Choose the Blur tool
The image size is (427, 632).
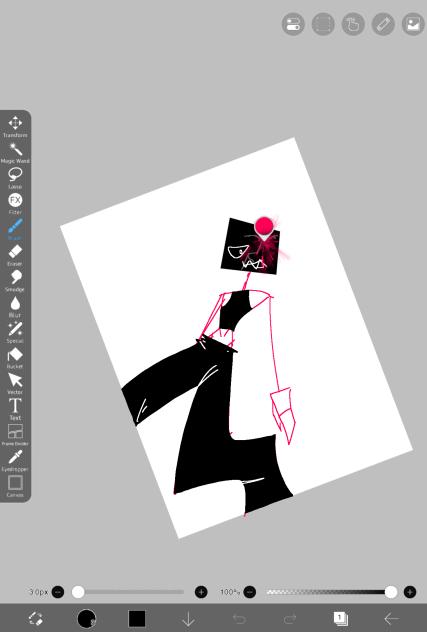tap(15, 306)
